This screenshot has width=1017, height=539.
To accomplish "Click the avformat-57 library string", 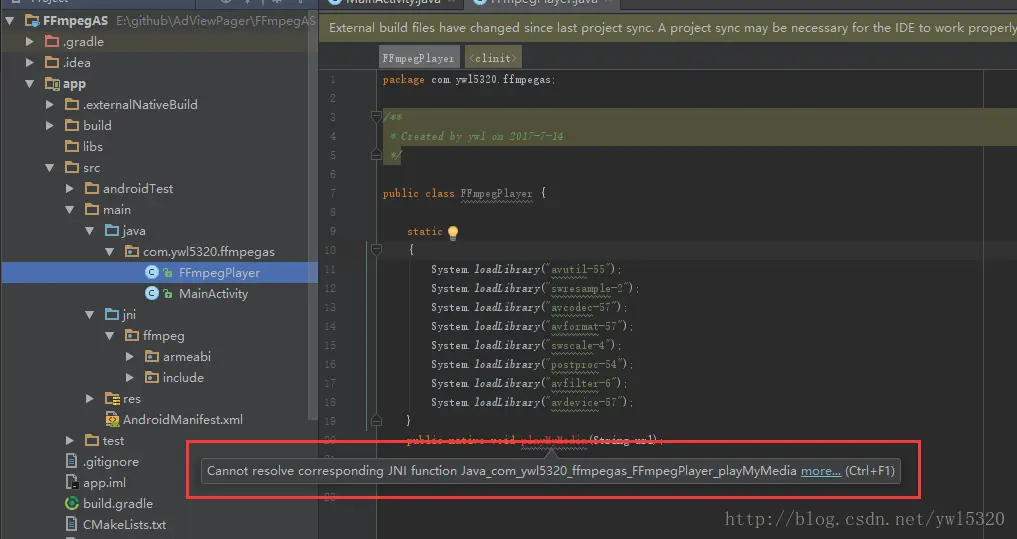I will pyautogui.click(x=589, y=326).
